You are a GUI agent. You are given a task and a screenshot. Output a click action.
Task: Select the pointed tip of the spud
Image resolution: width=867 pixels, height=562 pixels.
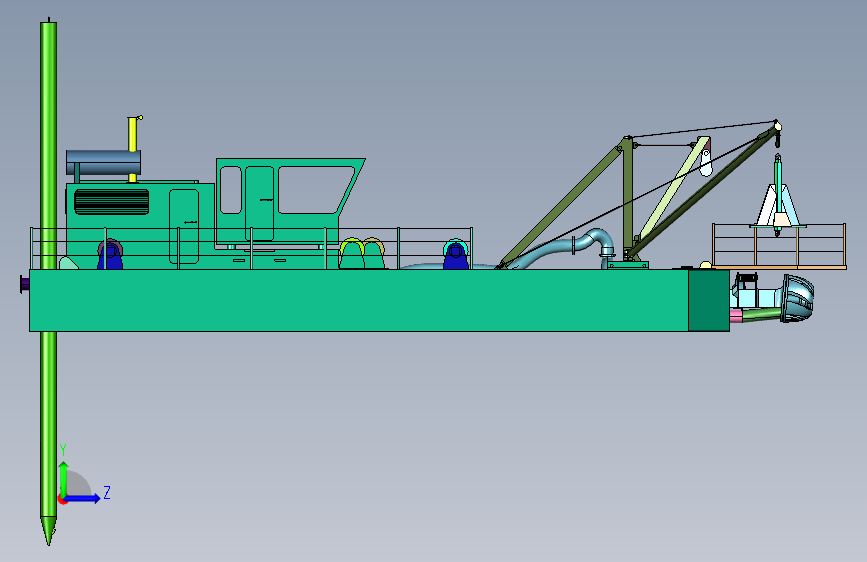(48, 531)
